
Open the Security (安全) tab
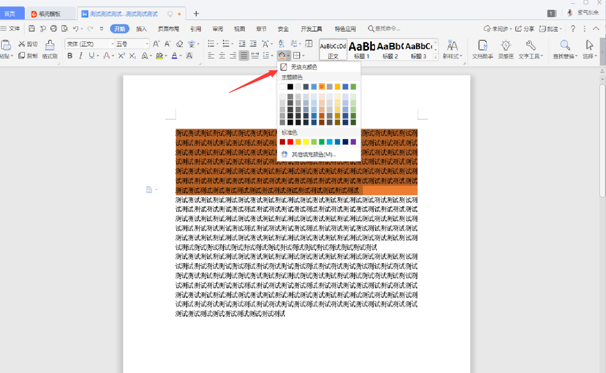(283, 29)
